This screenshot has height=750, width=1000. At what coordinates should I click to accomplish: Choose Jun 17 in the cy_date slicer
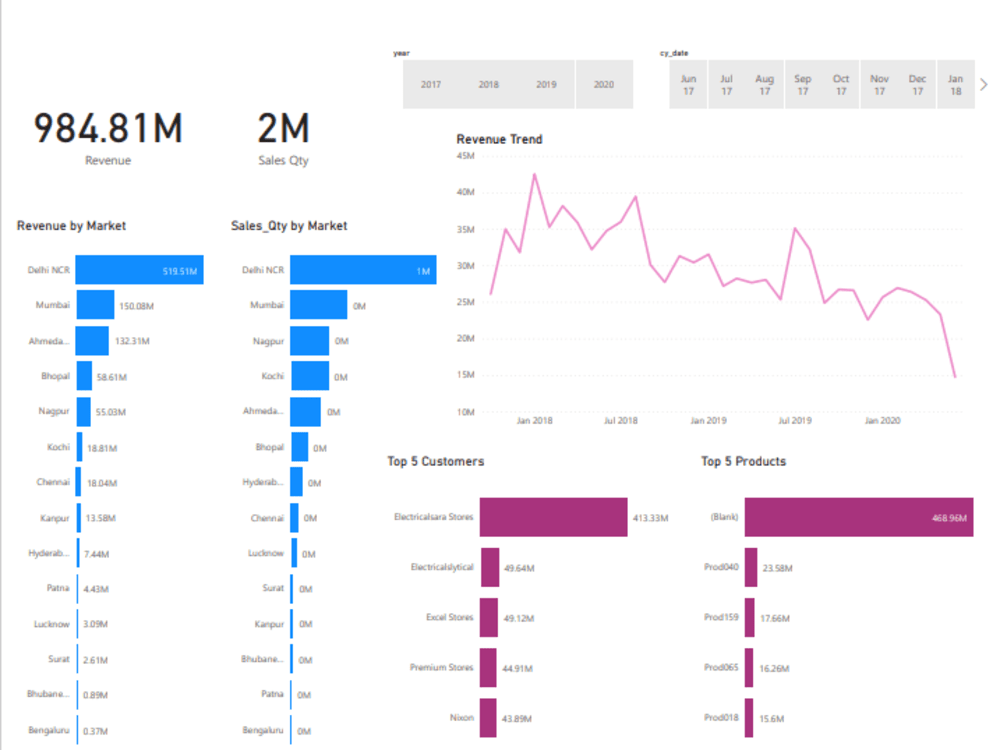tap(688, 85)
